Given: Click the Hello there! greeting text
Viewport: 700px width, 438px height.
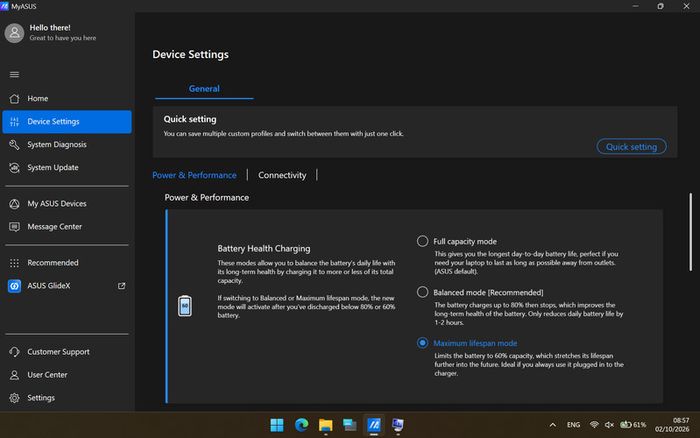Looking at the screenshot, I should coord(50,28).
